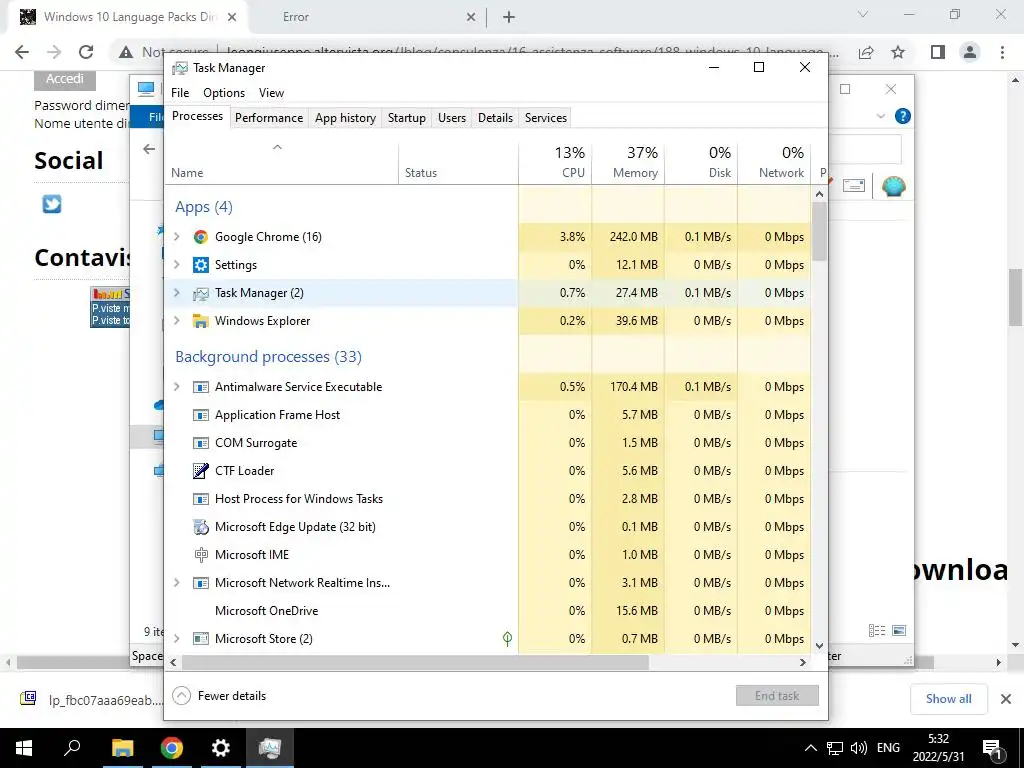
Task: Click the CTF Loader pen icon
Action: (x=200, y=471)
